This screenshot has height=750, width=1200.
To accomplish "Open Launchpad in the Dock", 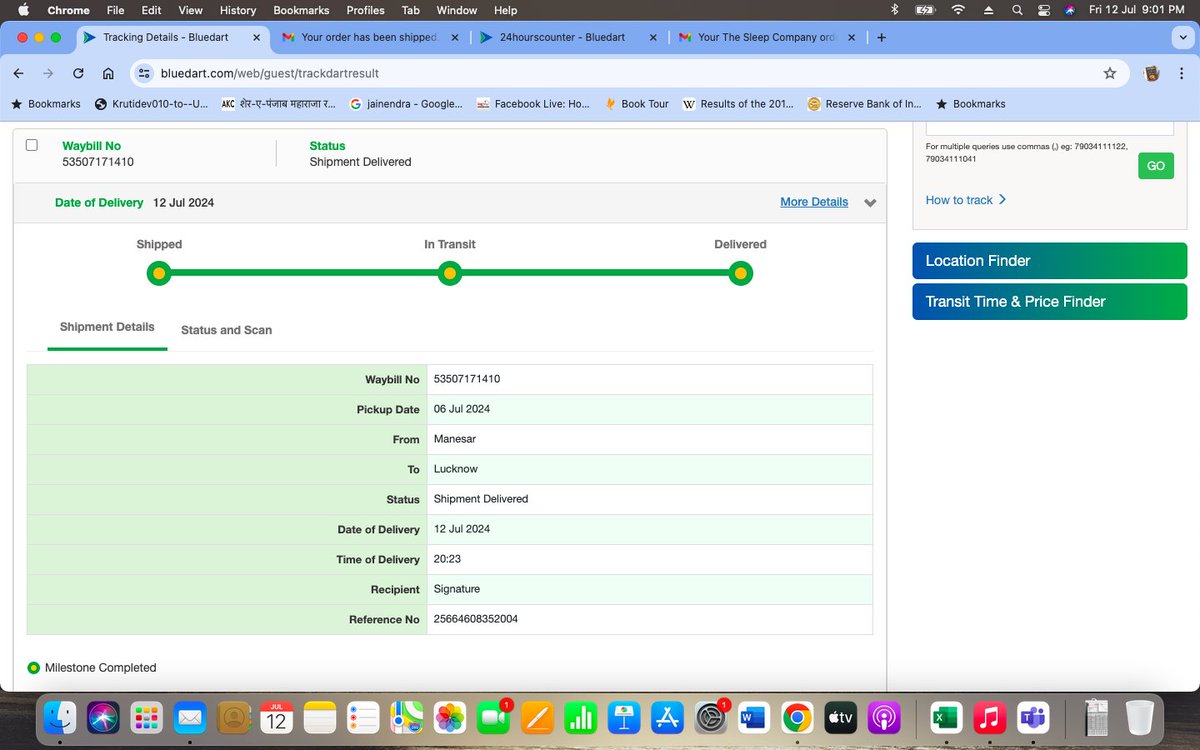I will pyautogui.click(x=148, y=717).
